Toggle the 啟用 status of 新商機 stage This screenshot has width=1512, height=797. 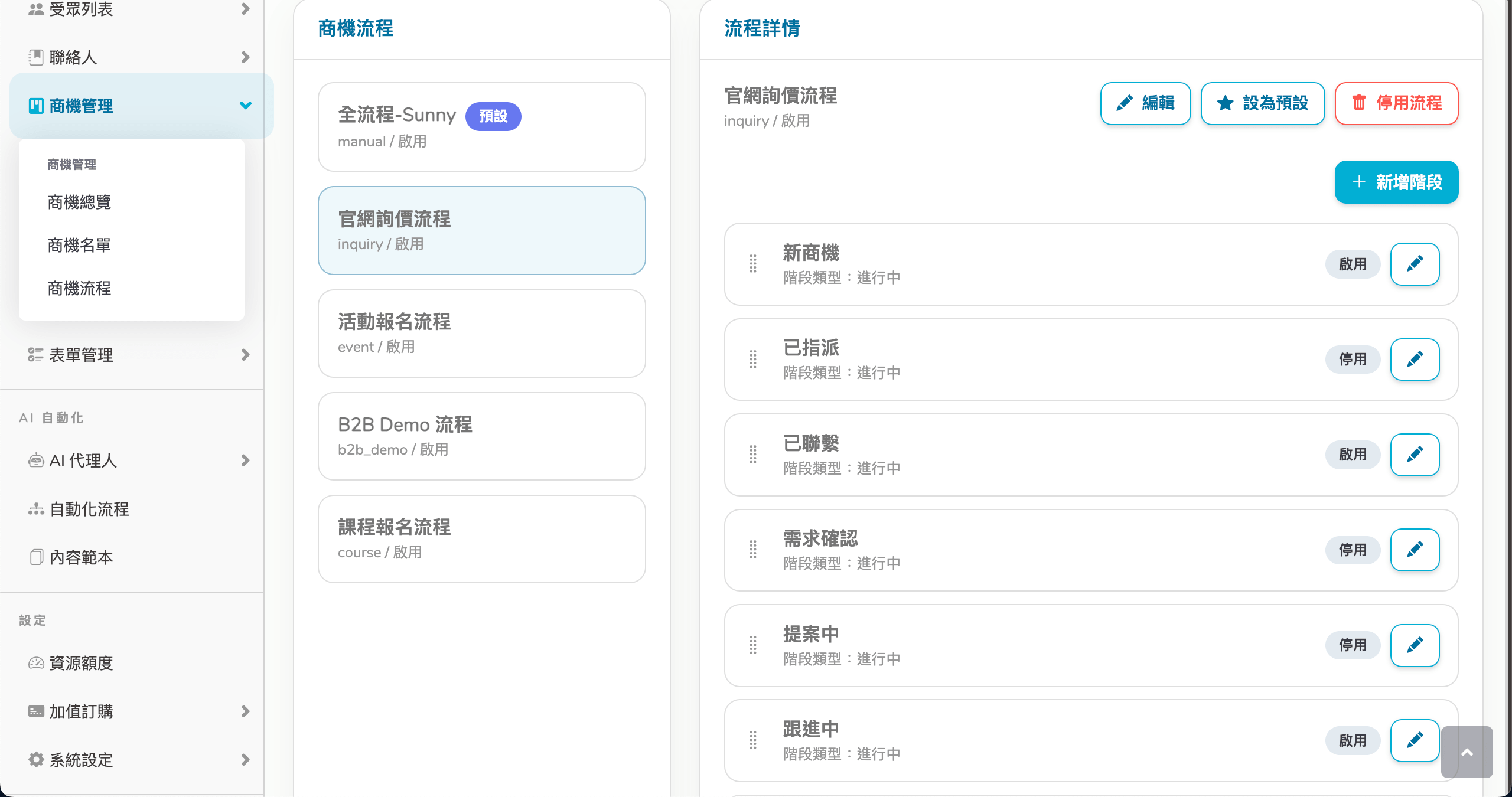point(1353,264)
